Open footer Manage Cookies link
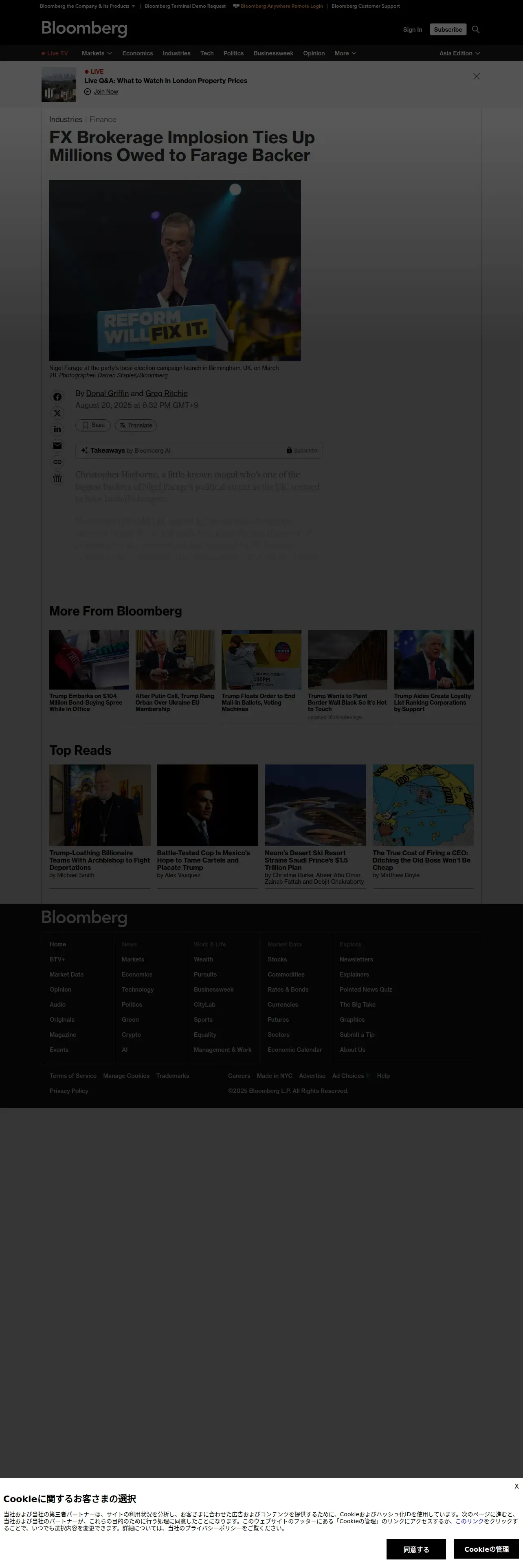The width and height of the screenshot is (523, 1568). point(126,1076)
